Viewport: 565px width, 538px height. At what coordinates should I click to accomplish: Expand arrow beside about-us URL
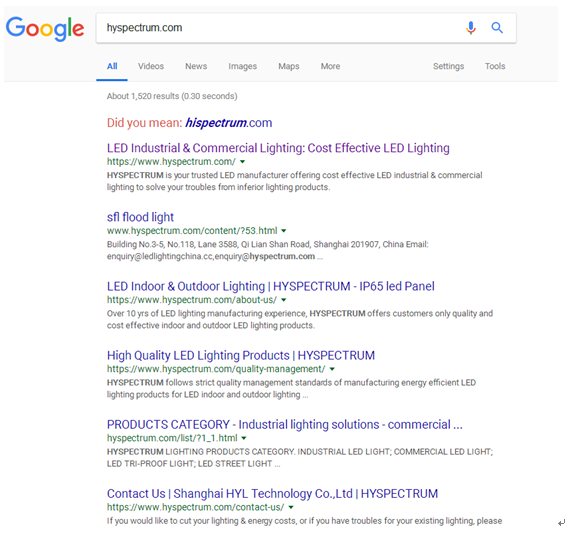(x=284, y=300)
